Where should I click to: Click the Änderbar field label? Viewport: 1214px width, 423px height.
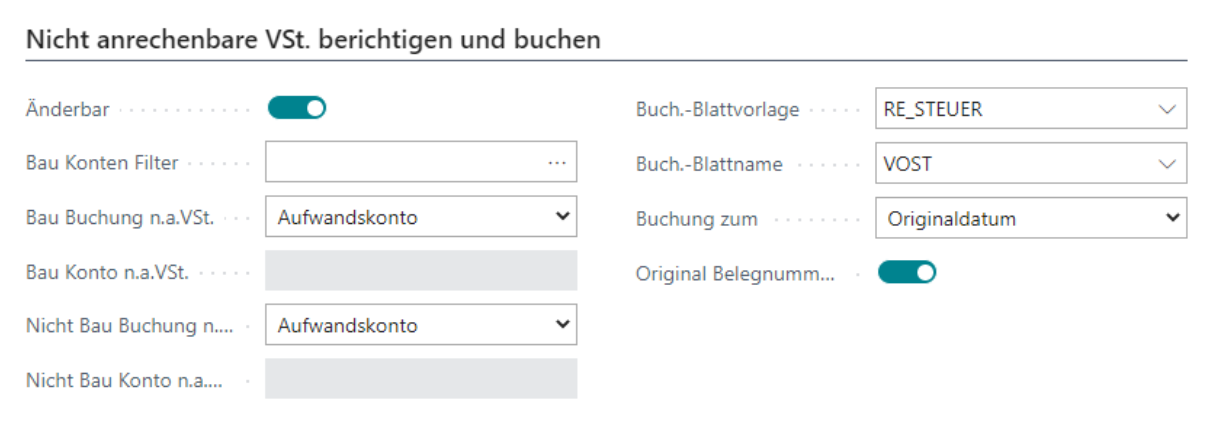click(67, 109)
